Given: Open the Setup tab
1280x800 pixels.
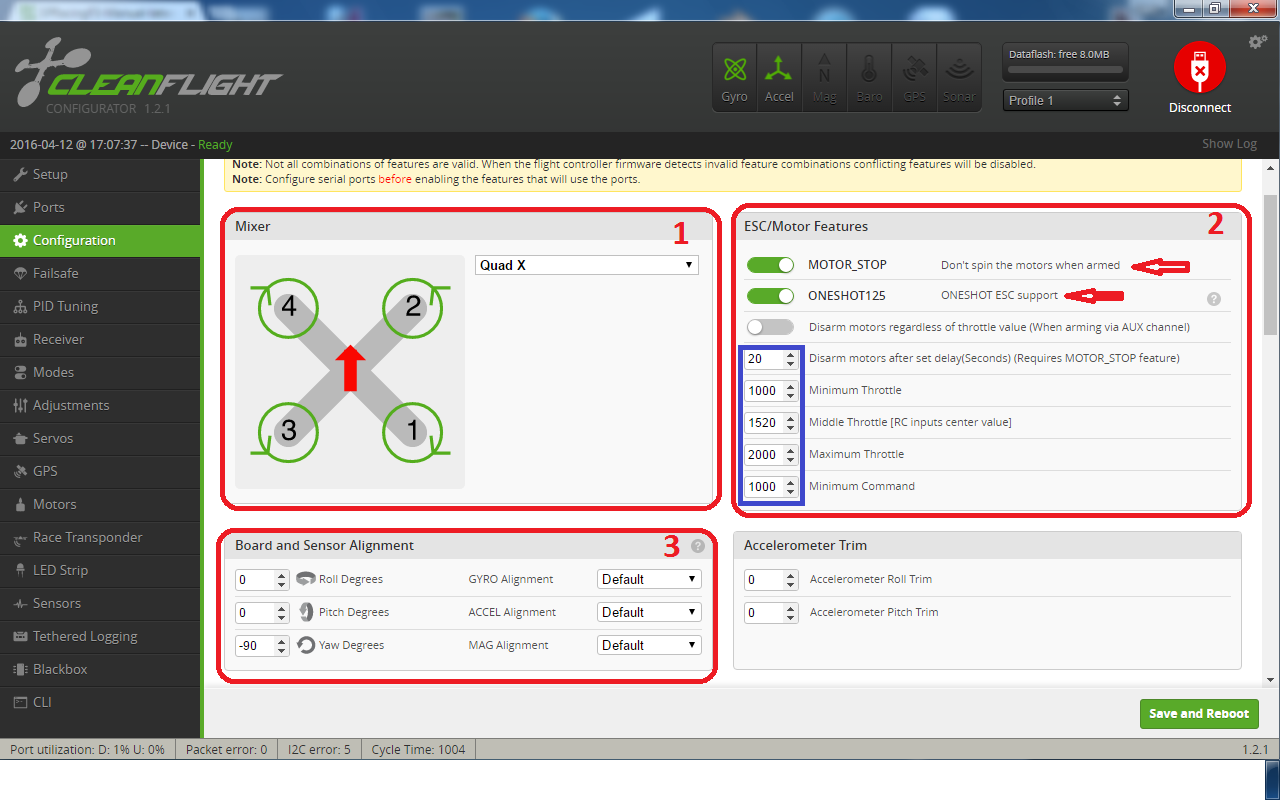Looking at the screenshot, I should point(100,174).
